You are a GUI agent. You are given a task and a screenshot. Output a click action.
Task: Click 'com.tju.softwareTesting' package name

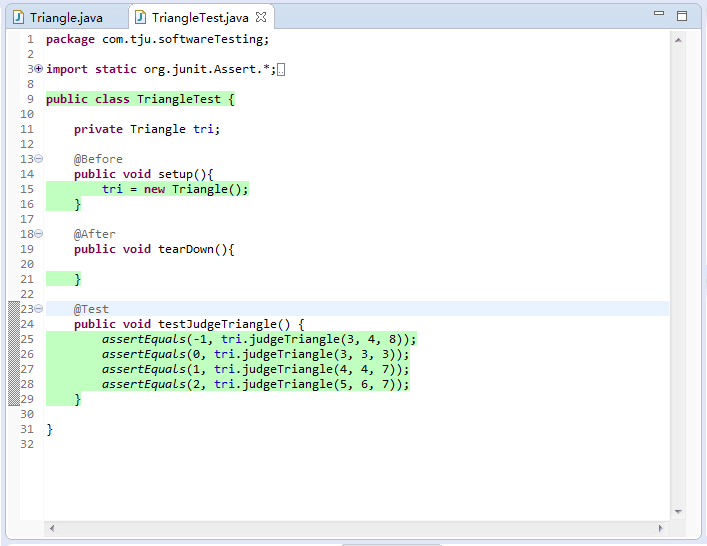(182, 40)
